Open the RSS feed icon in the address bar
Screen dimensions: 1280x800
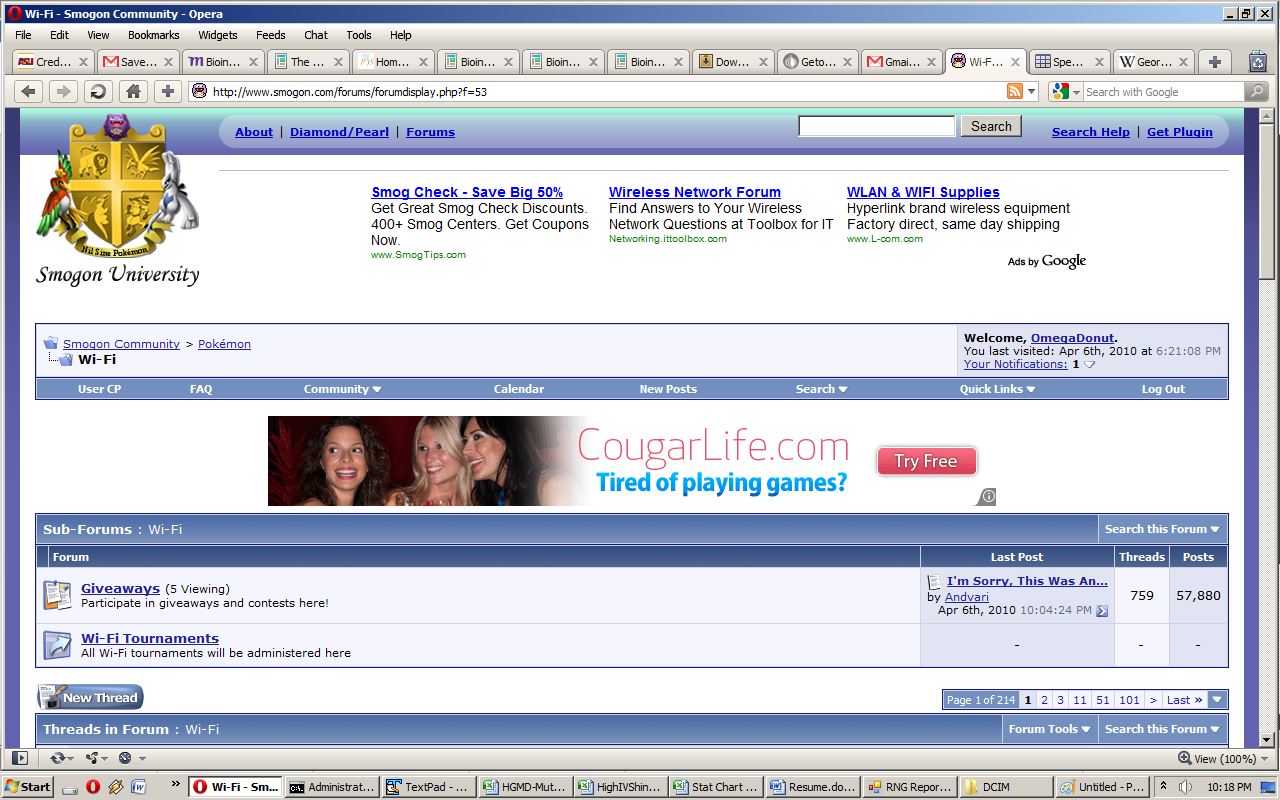[1015, 91]
